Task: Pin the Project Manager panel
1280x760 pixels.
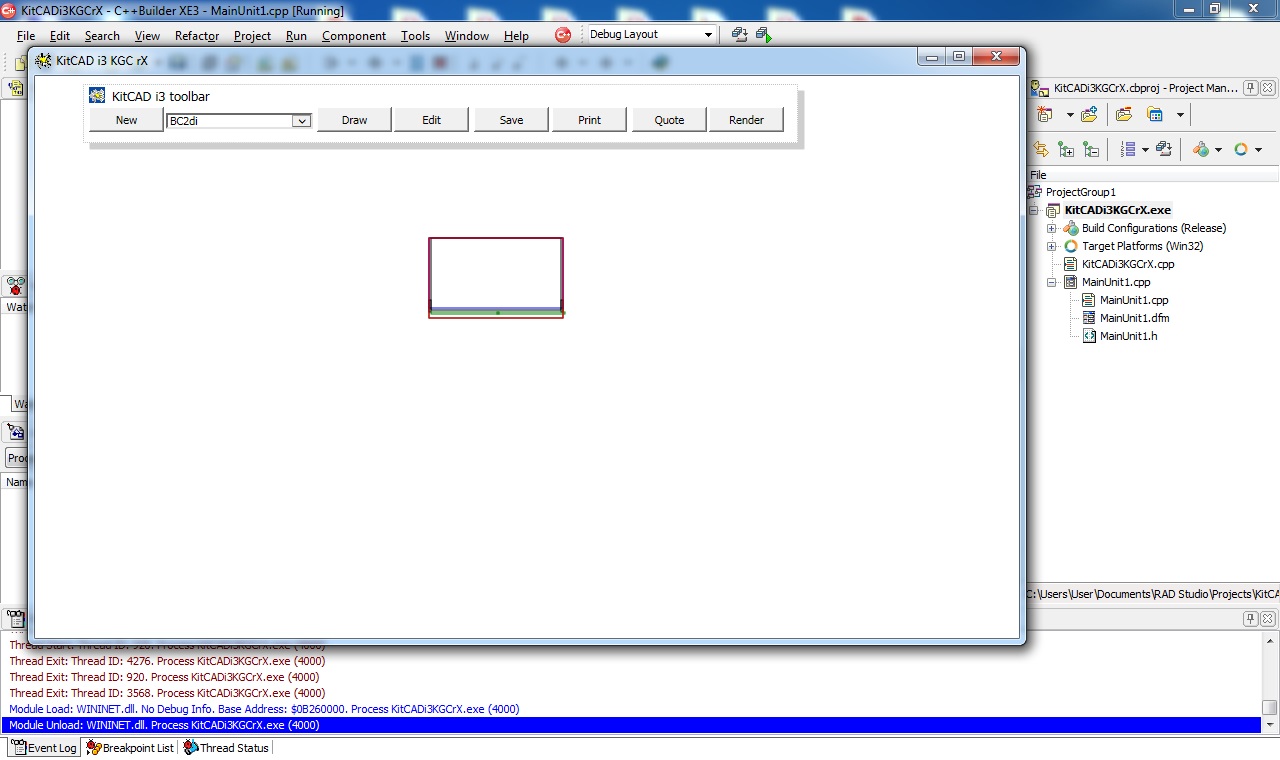Action: tap(1250, 88)
